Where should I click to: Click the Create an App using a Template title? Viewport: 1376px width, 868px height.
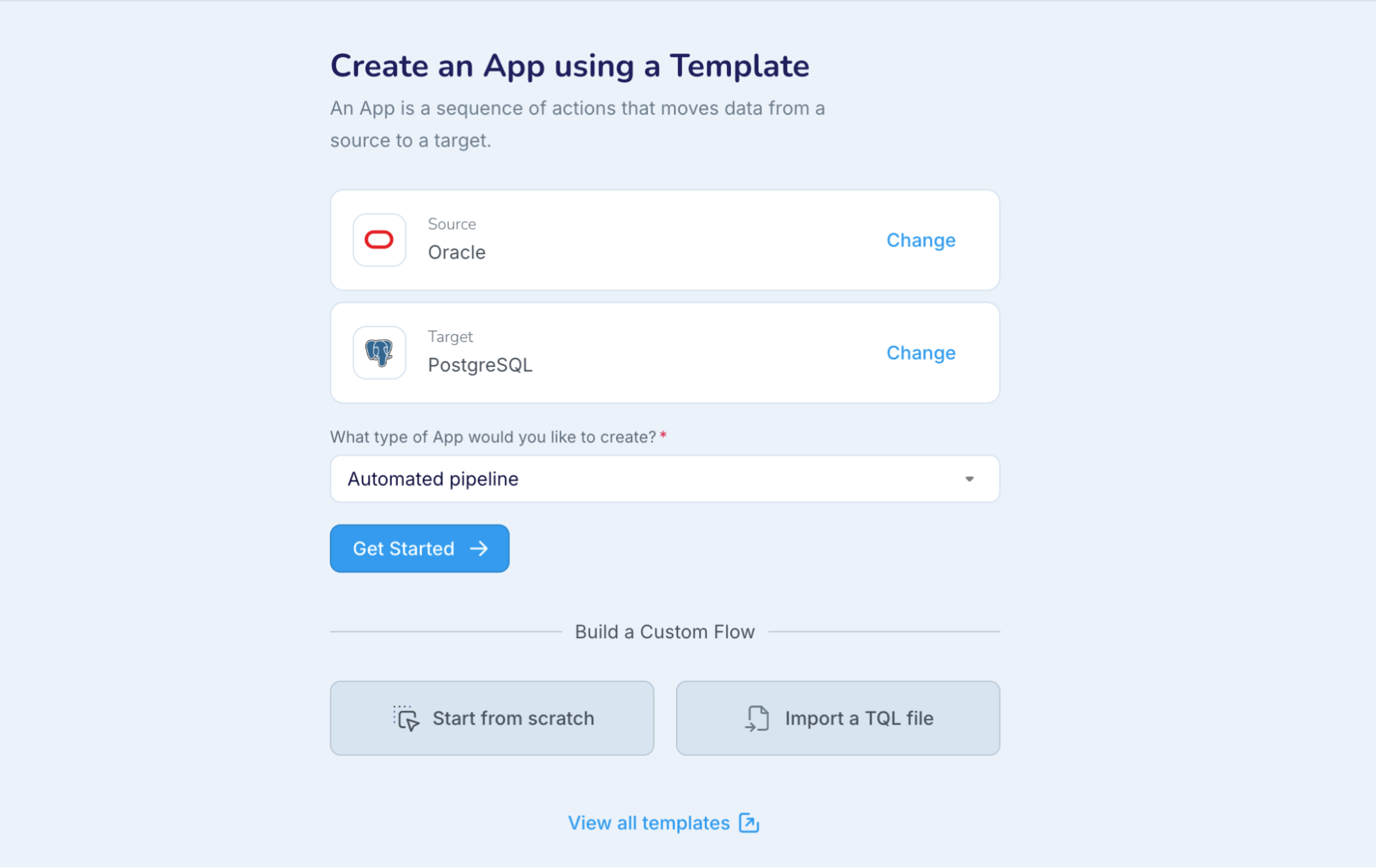(569, 66)
